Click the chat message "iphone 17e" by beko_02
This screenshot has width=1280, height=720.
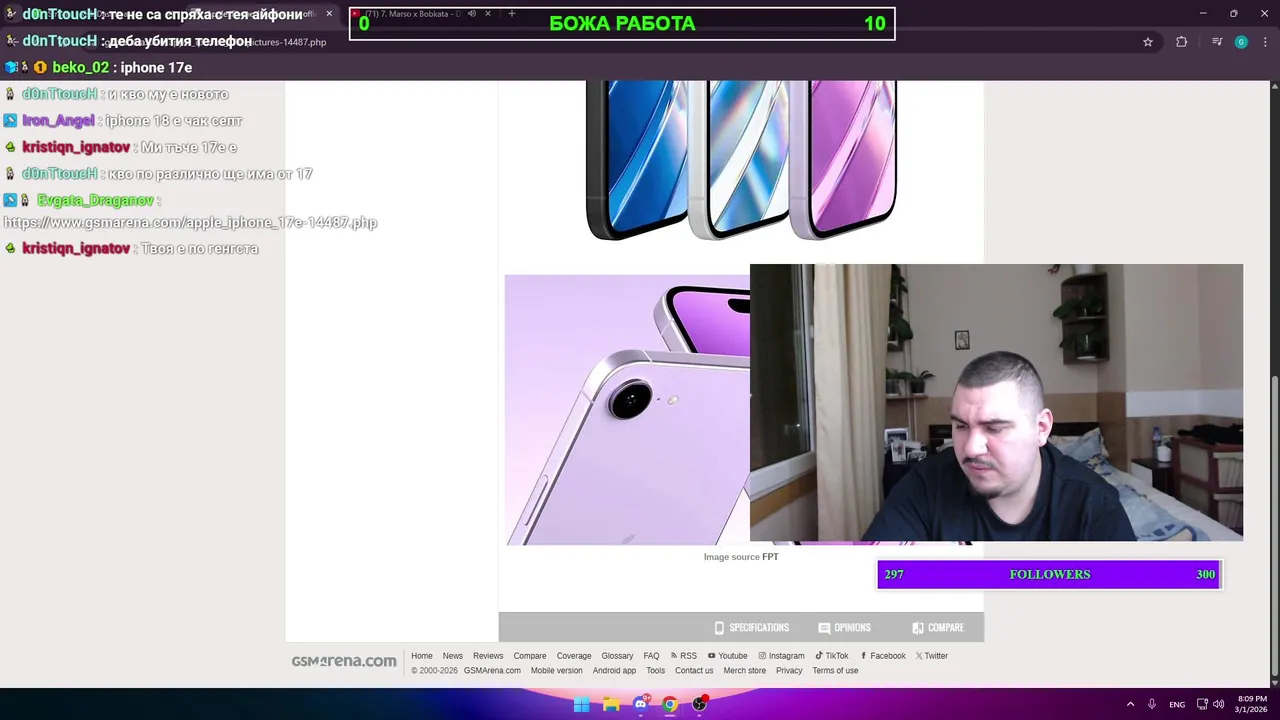[x=156, y=67]
